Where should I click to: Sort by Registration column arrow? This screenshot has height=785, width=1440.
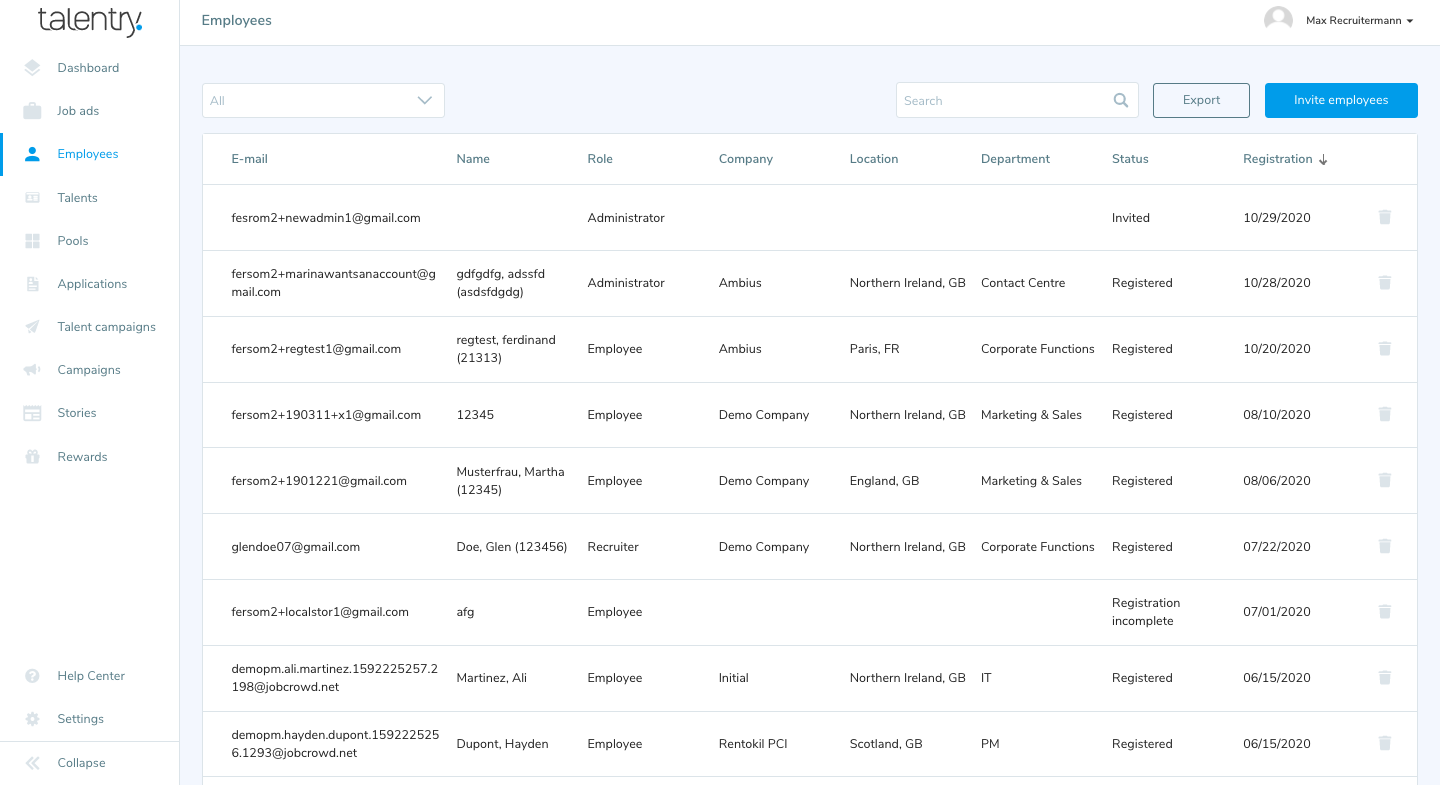[1323, 160]
